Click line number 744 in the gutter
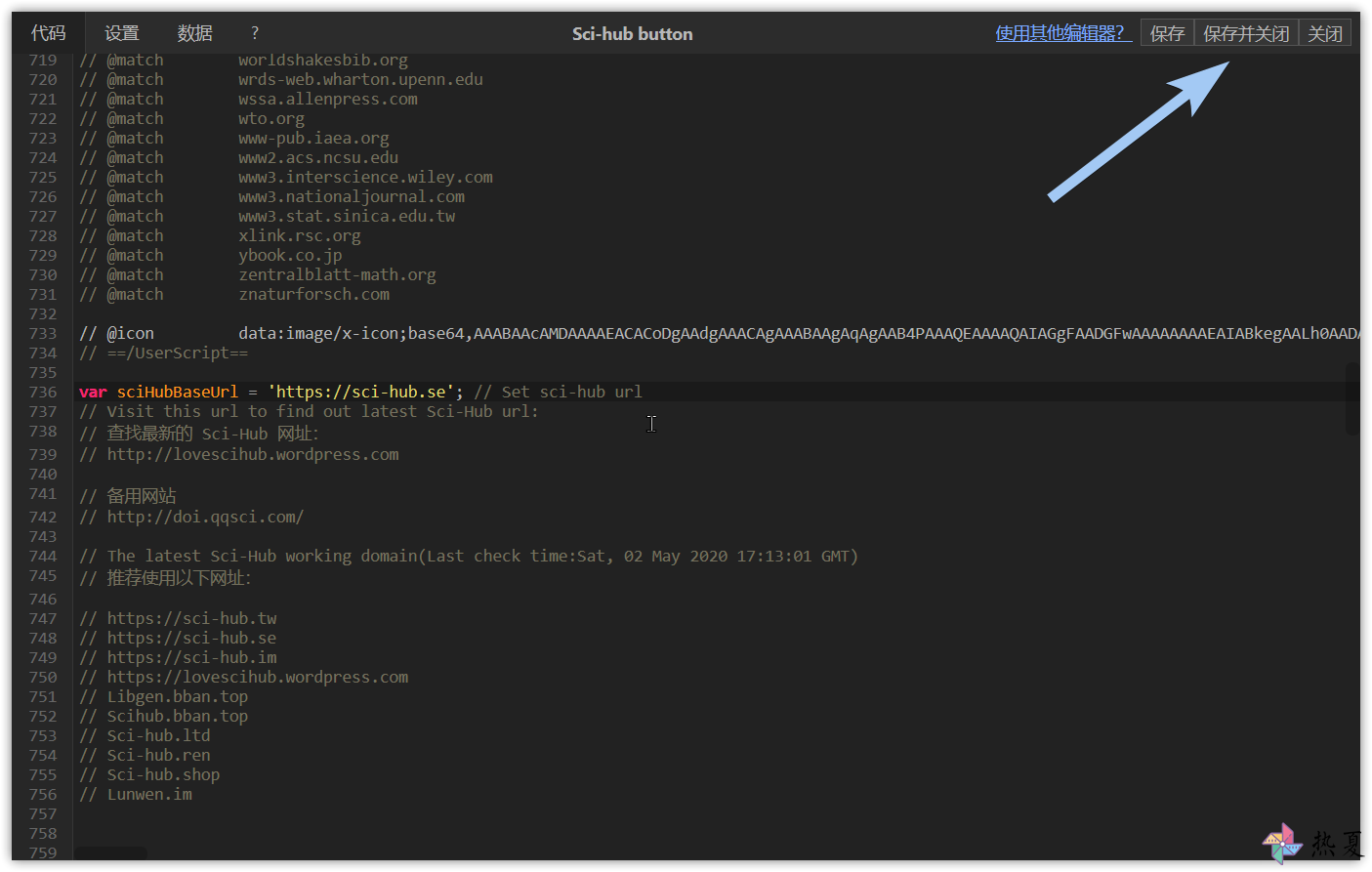The image size is (1372, 872). [43, 556]
